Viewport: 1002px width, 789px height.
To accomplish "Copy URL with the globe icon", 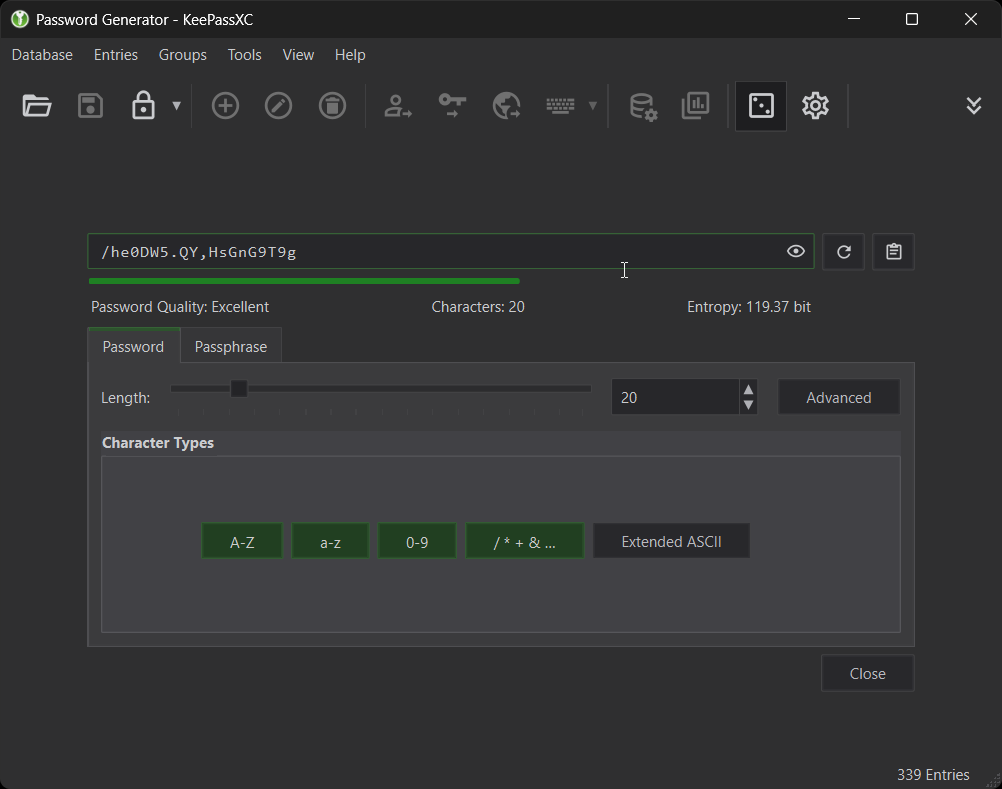I will tap(506, 105).
